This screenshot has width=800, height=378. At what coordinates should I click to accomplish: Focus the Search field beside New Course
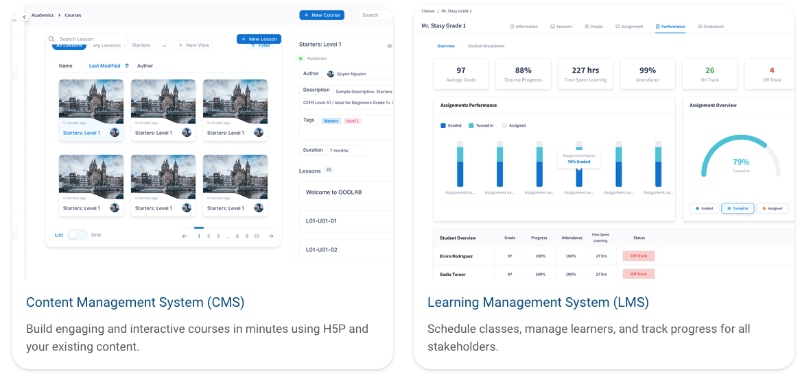click(x=376, y=15)
